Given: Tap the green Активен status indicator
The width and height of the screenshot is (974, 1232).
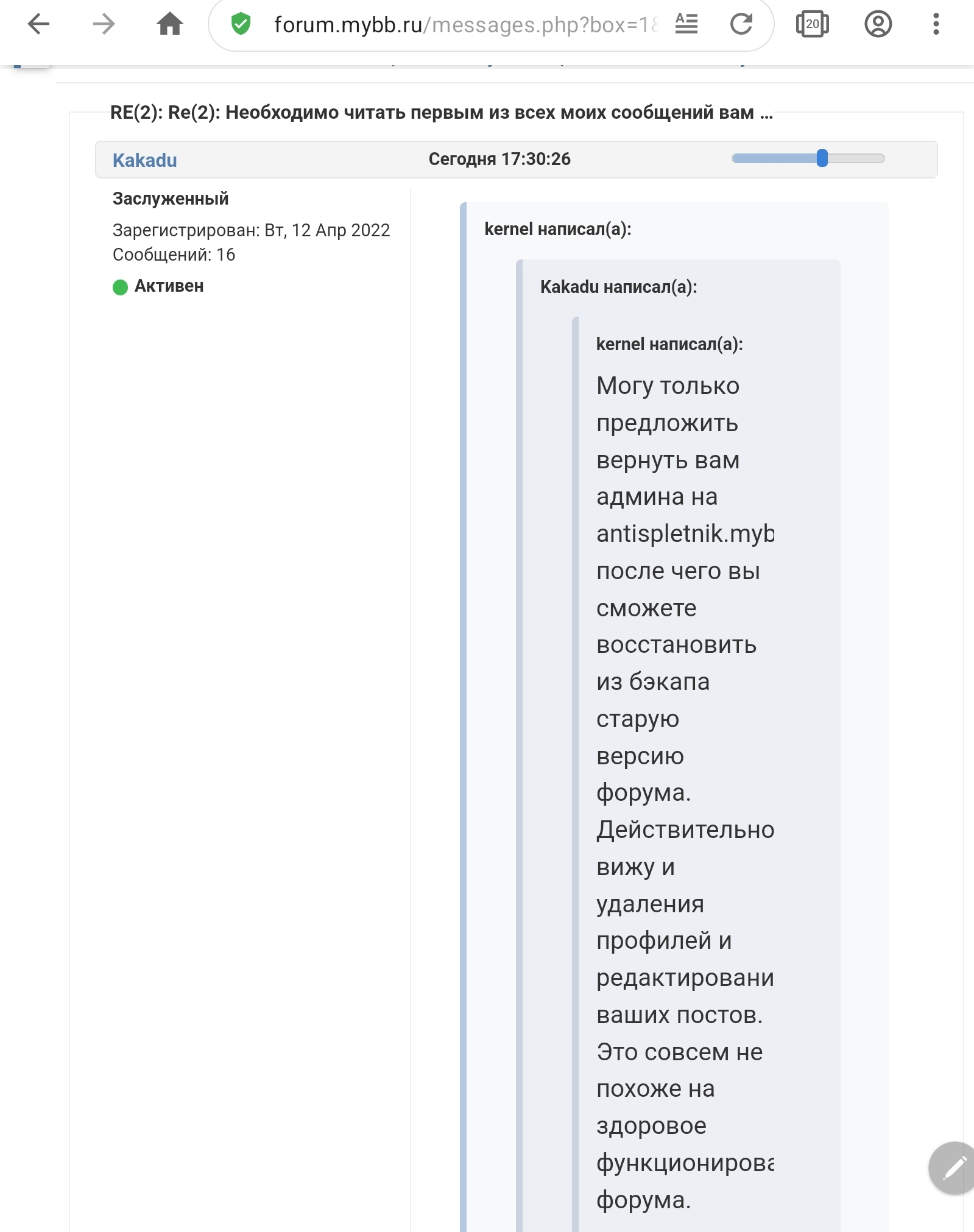Looking at the screenshot, I should pos(120,287).
